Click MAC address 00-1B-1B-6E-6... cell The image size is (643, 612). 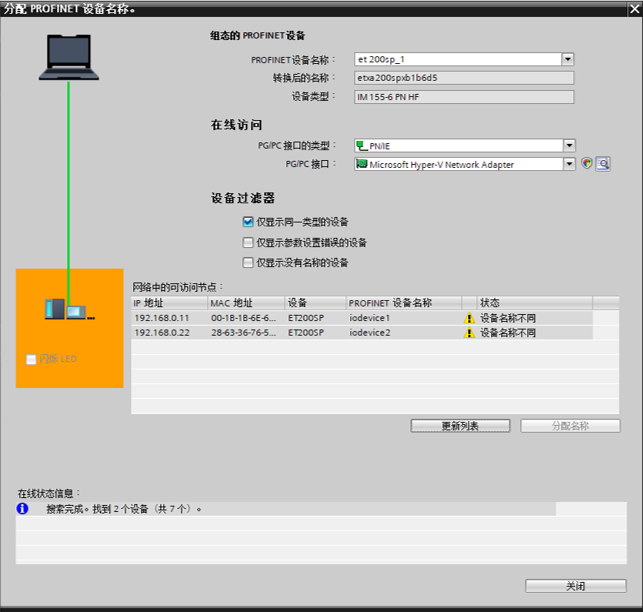click(x=244, y=318)
